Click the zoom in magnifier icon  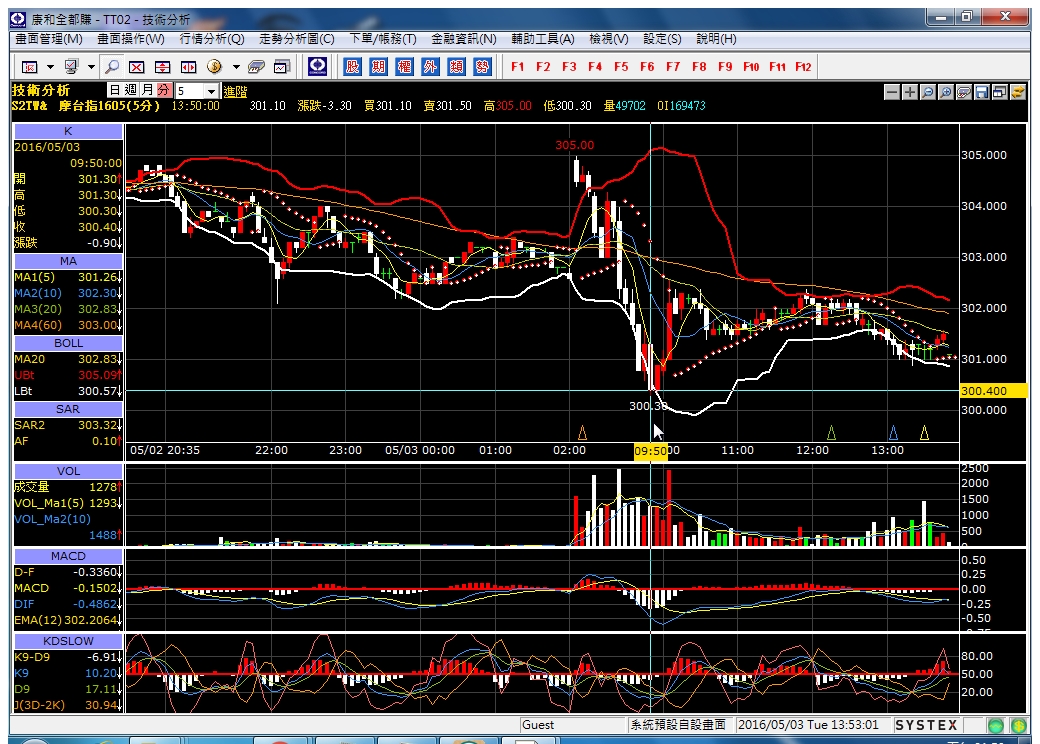946,92
